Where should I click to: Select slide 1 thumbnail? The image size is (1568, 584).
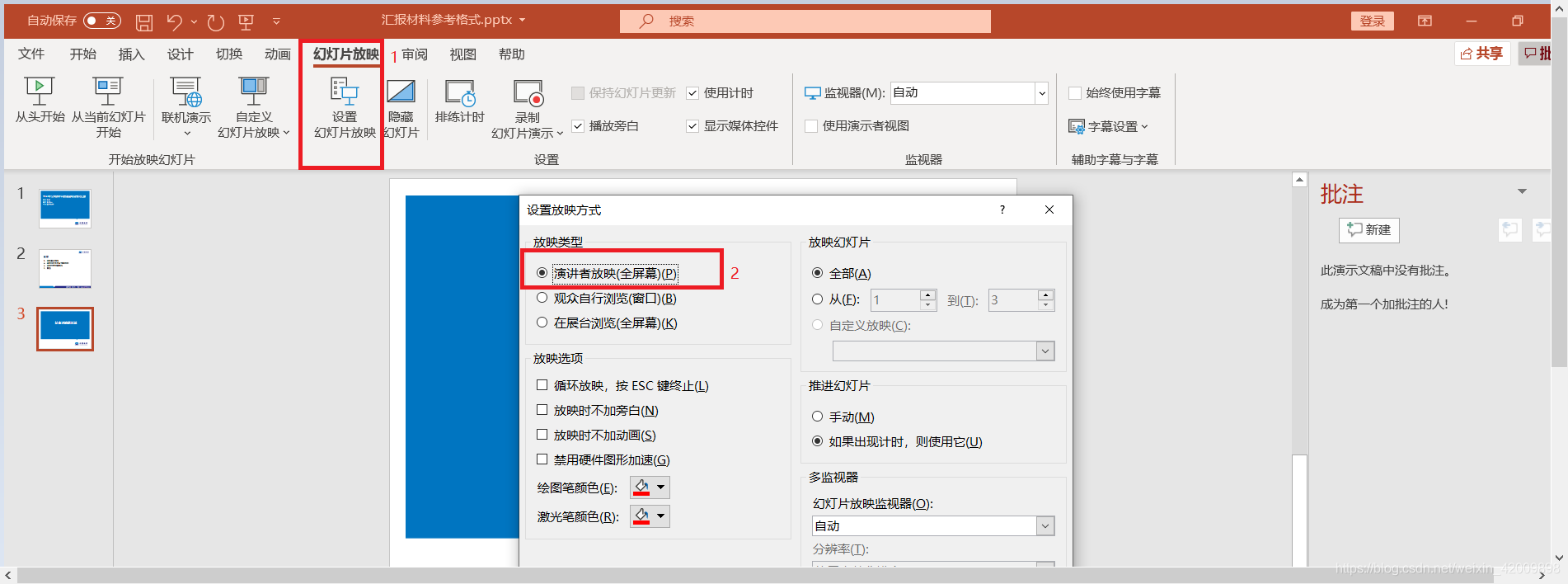(65, 209)
